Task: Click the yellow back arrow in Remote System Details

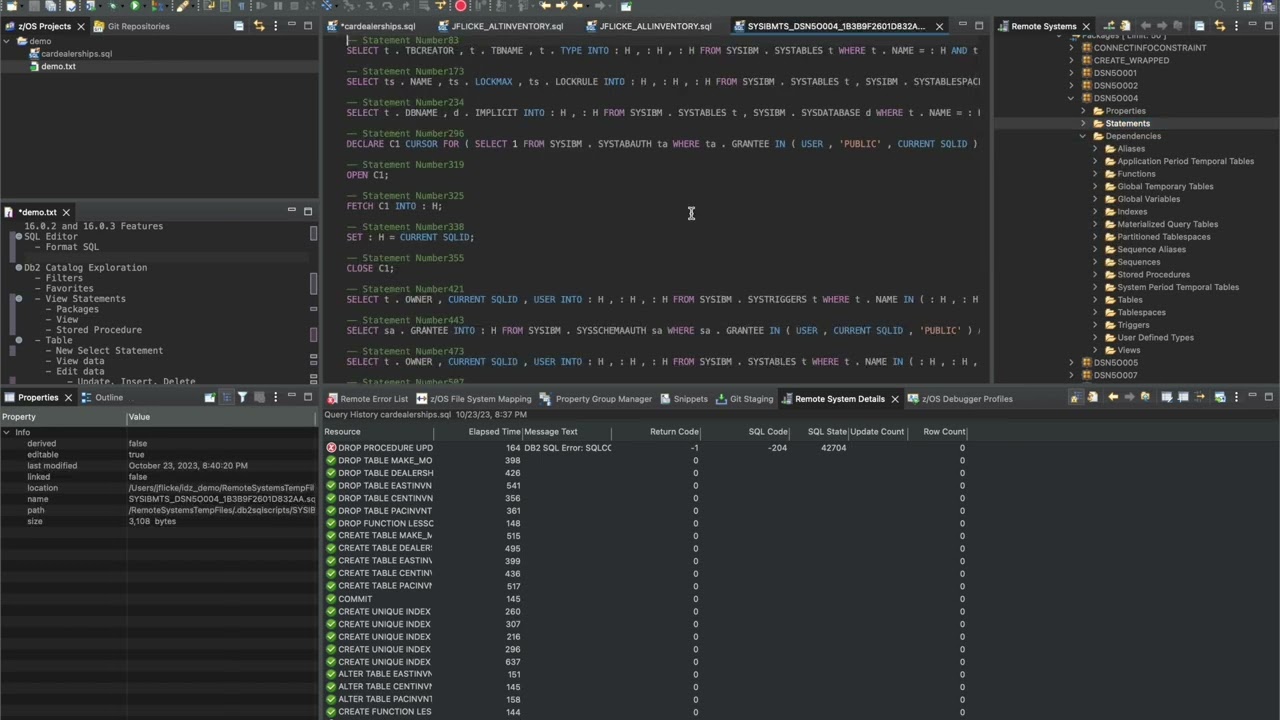Action: (1112, 398)
